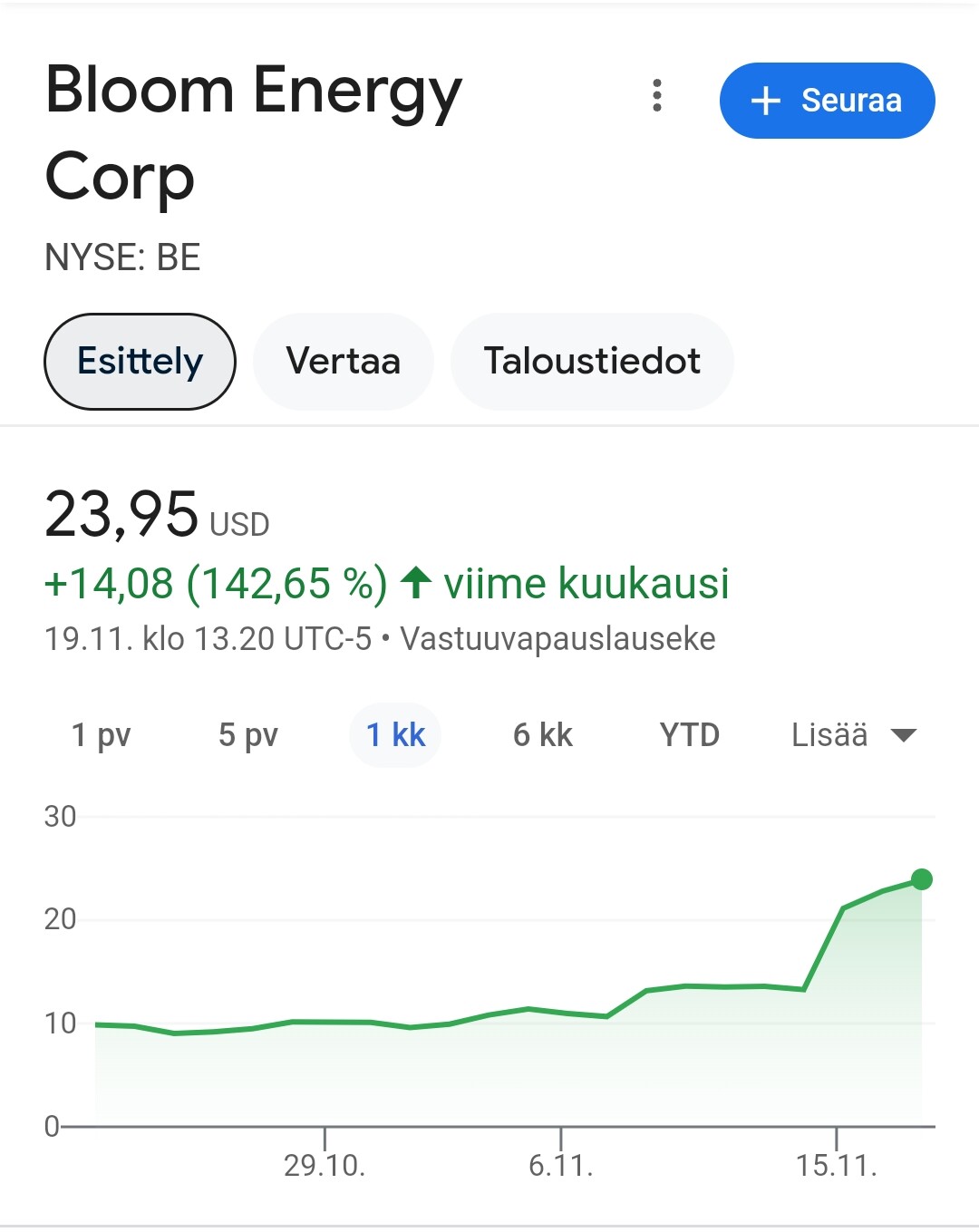Choose the 5 pv chart range
Screen dimensions: 979x1232
[248, 735]
